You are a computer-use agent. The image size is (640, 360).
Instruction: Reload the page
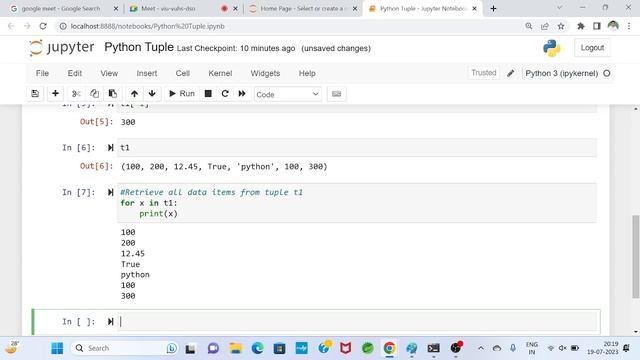[x=43, y=26]
